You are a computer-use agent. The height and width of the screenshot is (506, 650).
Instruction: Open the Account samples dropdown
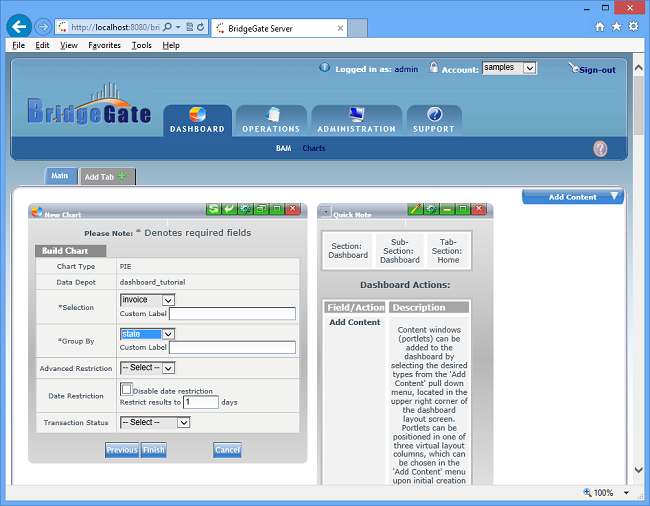[x=509, y=68]
